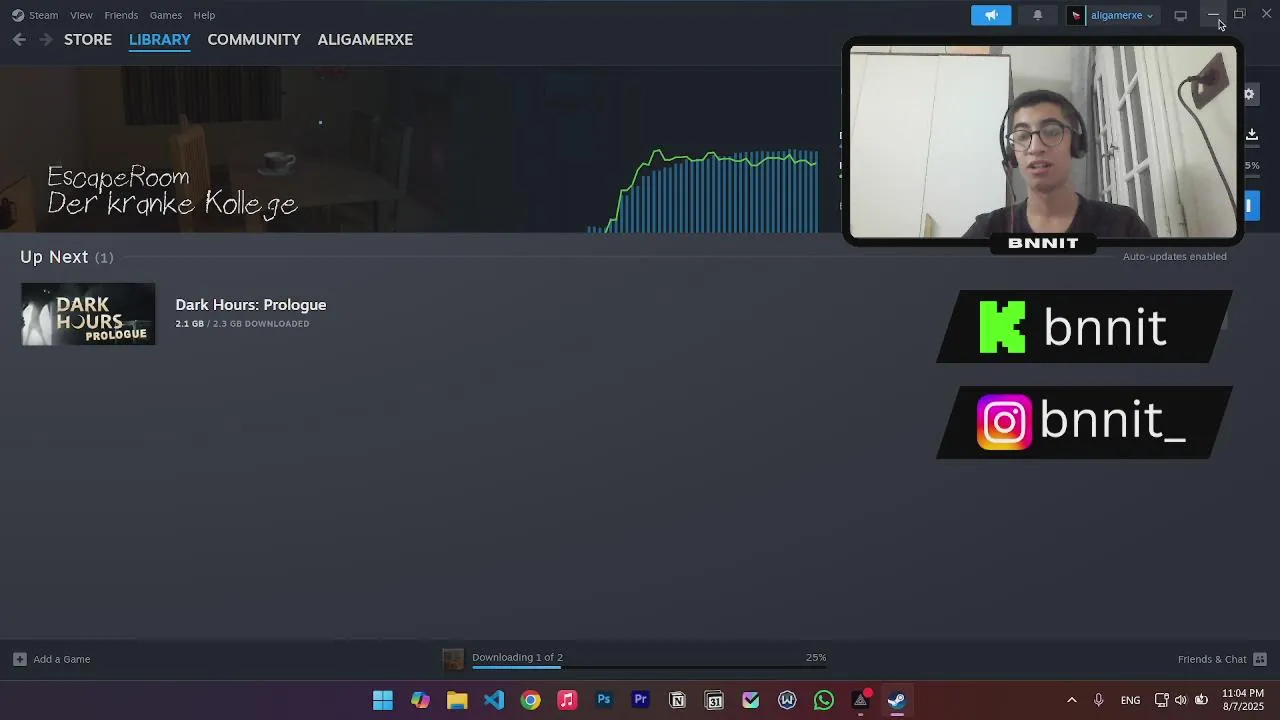Open WhatsApp from the taskbar
The height and width of the screenshot is (720, 1280).
click(824, 700)
